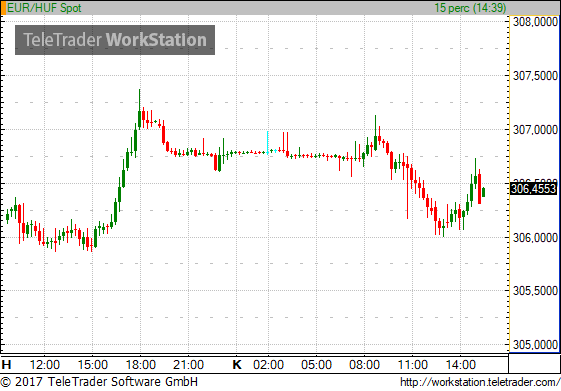Click the 307,5000 price axis label
Screen dimensions: 561x391
point(535,76)
